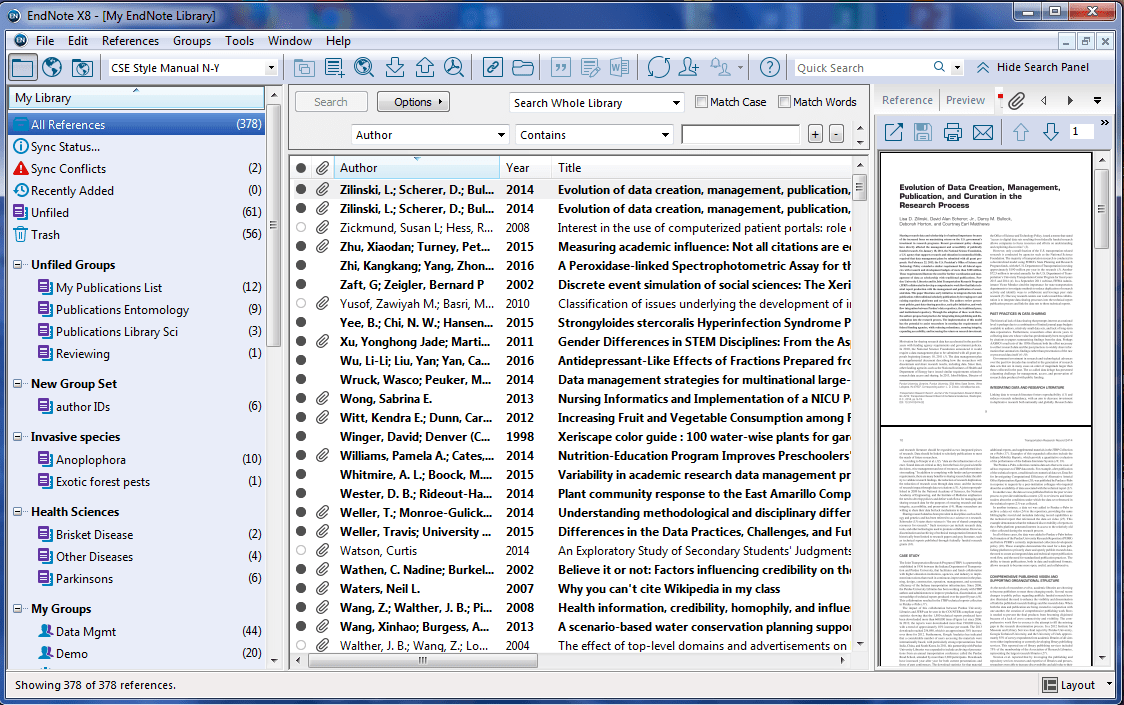Click into the Quick Search field
Viewport: 1124px width, 705px height.
click(863, 67)
